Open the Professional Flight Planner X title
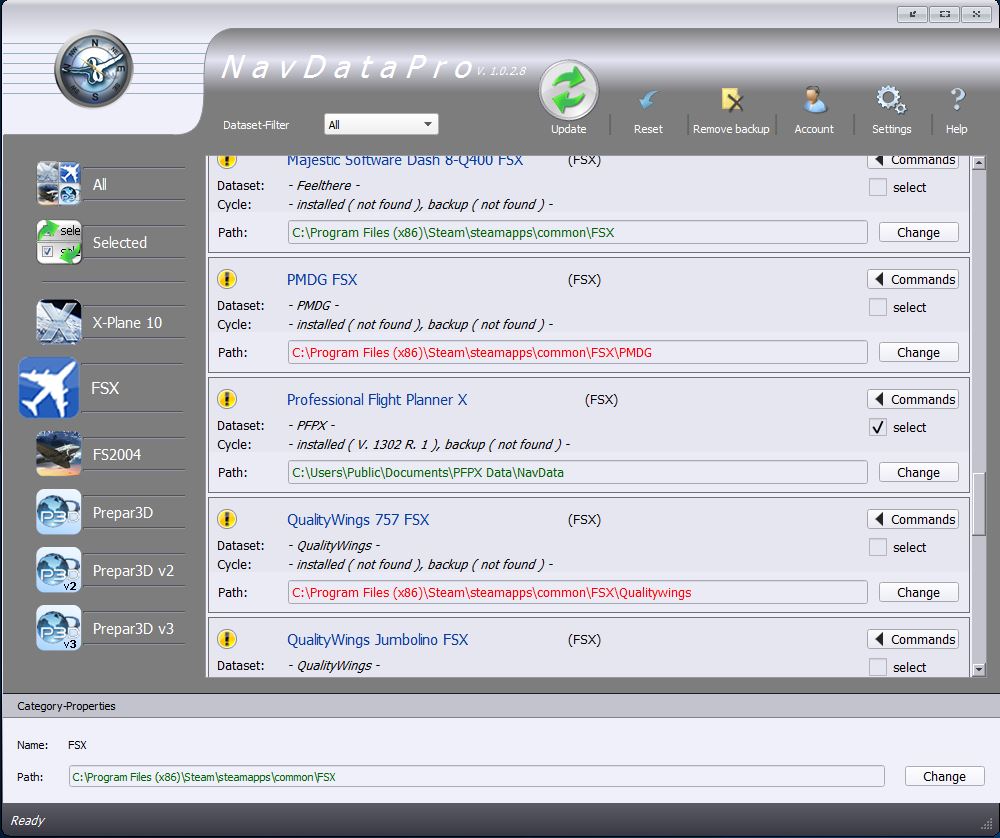 tap(377, 399)
